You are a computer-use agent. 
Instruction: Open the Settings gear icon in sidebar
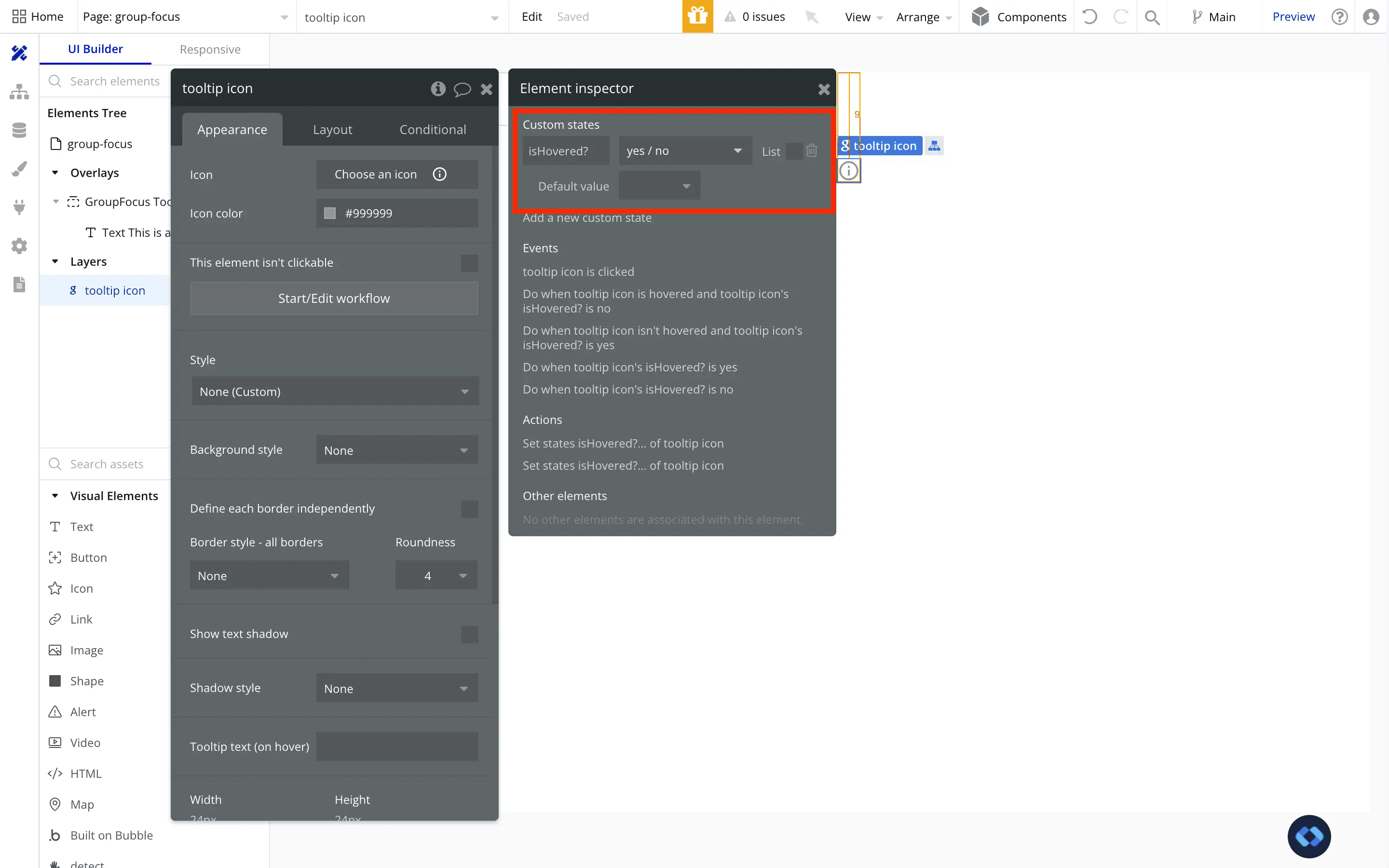click(x=19, y=246)
